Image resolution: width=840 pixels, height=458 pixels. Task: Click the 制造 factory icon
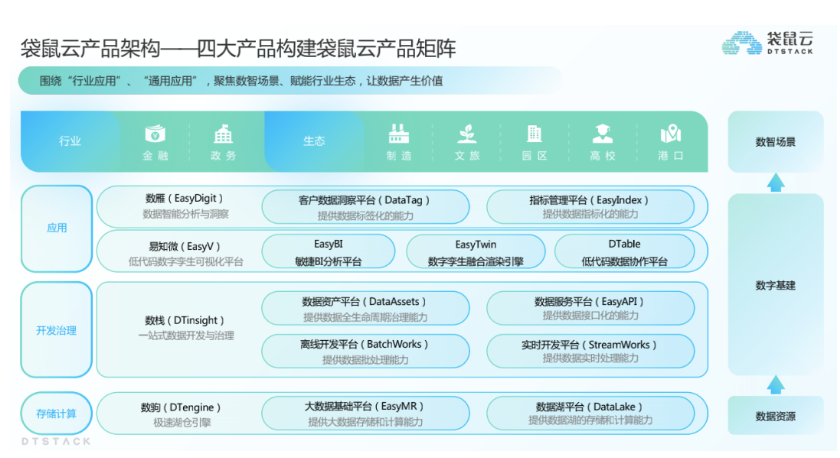click(x=399, y=134)
